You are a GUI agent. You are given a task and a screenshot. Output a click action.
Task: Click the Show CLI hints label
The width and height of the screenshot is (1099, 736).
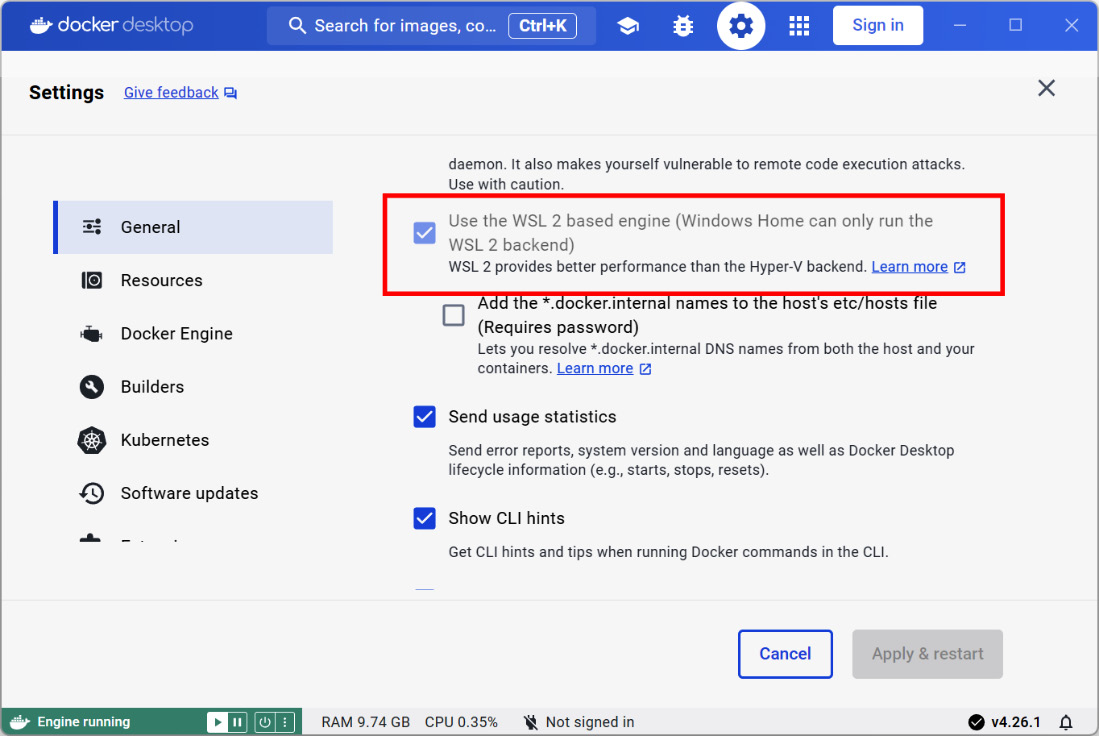(507, 519)
